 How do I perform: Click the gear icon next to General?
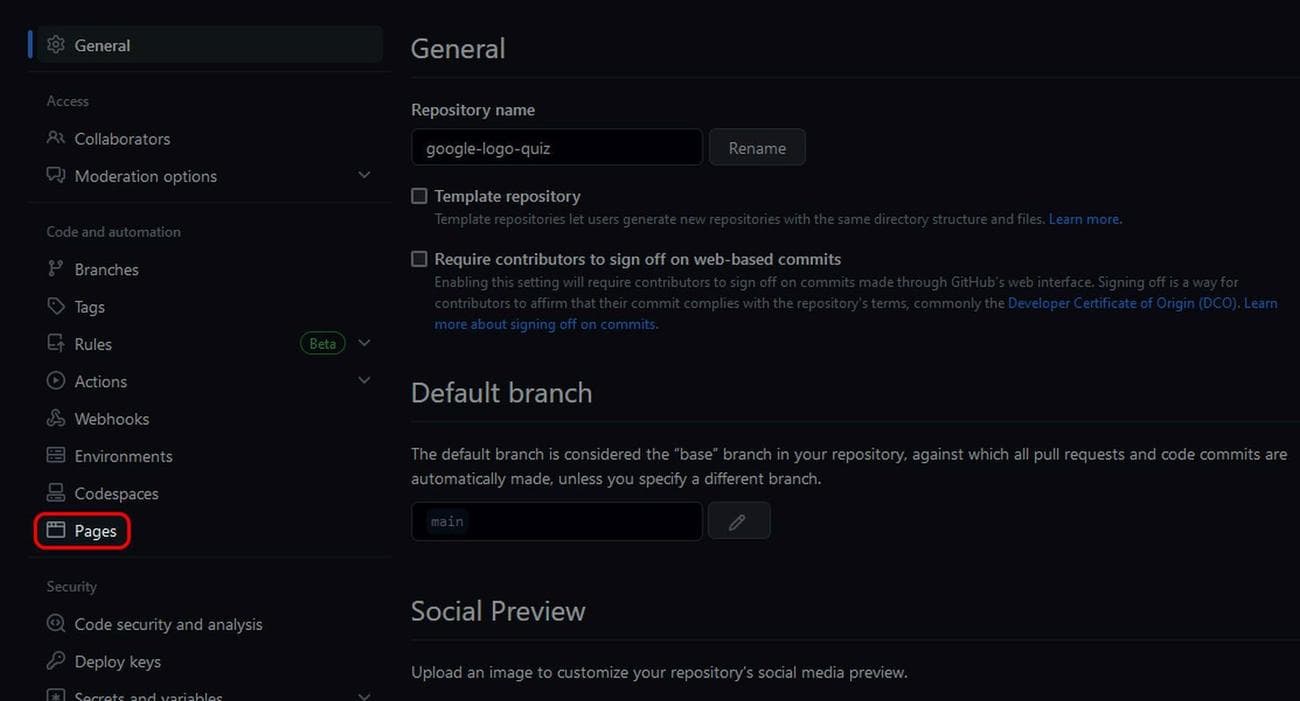[56, 45]
